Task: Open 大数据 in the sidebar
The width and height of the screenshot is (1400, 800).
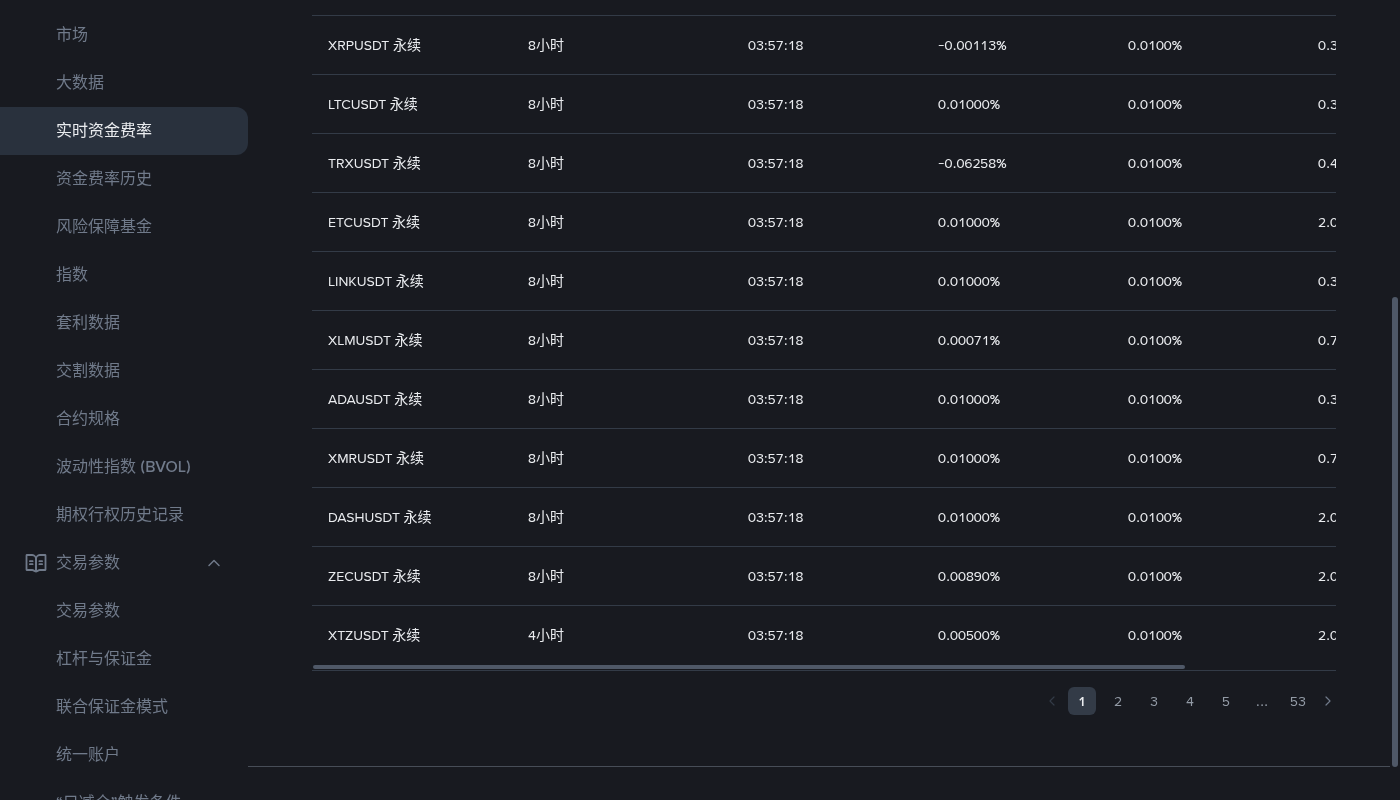Action: coord(80,82)
